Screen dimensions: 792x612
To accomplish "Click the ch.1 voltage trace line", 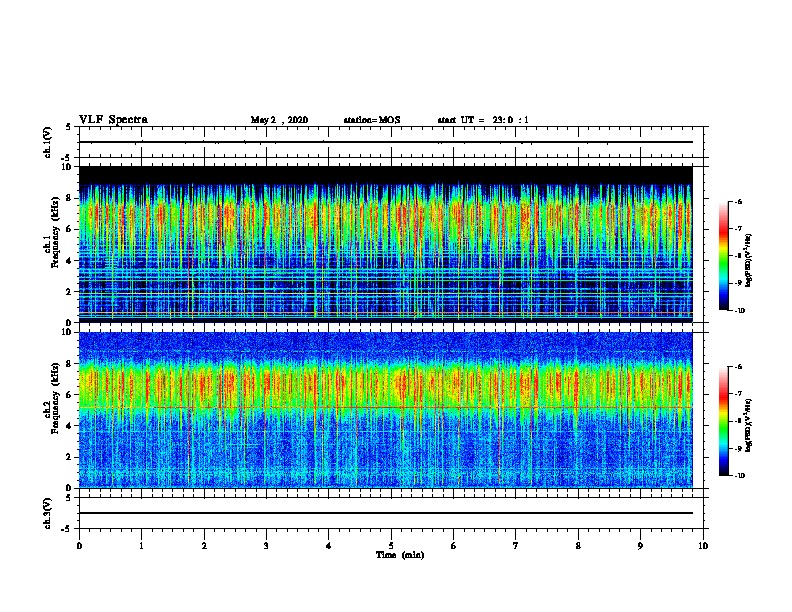I will pyautogui.click(x=385, y=142).
